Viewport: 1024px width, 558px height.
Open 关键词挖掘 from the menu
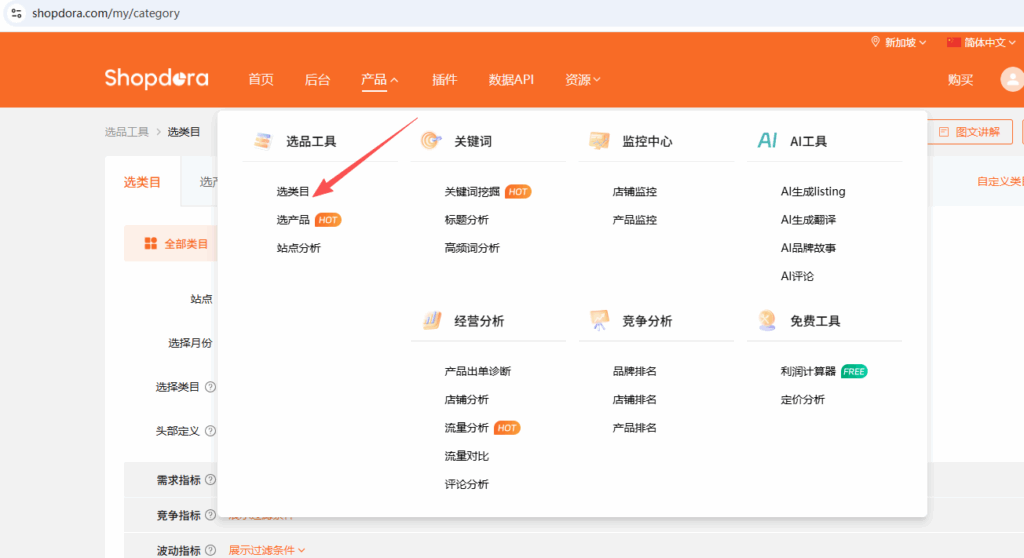tap(473, 191)
